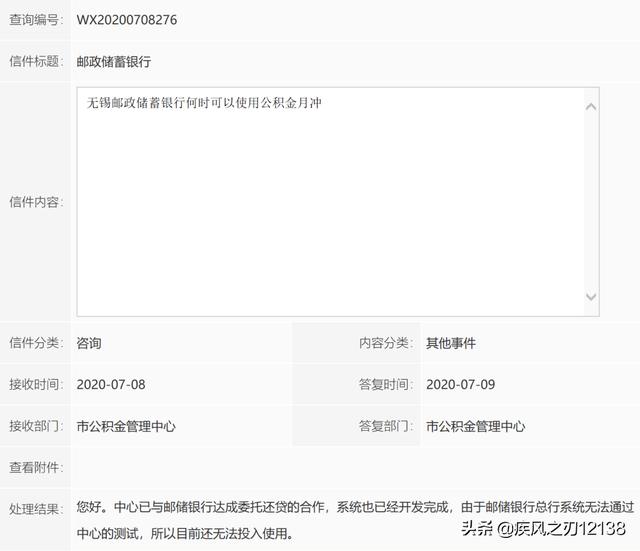Select the query number WX20200708276
The height and width of the screenshot is (551, 640).
[x=127, y=20]
